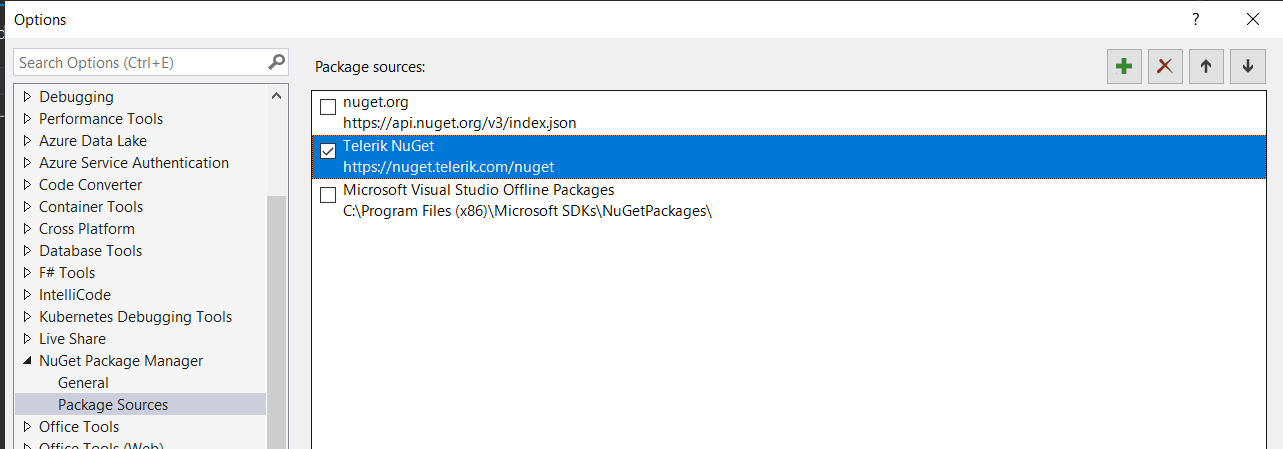Screen dimensions: 1283x449
Task: Enable the nuget.org package source checkbox
Action: click(x=328, y=107)
